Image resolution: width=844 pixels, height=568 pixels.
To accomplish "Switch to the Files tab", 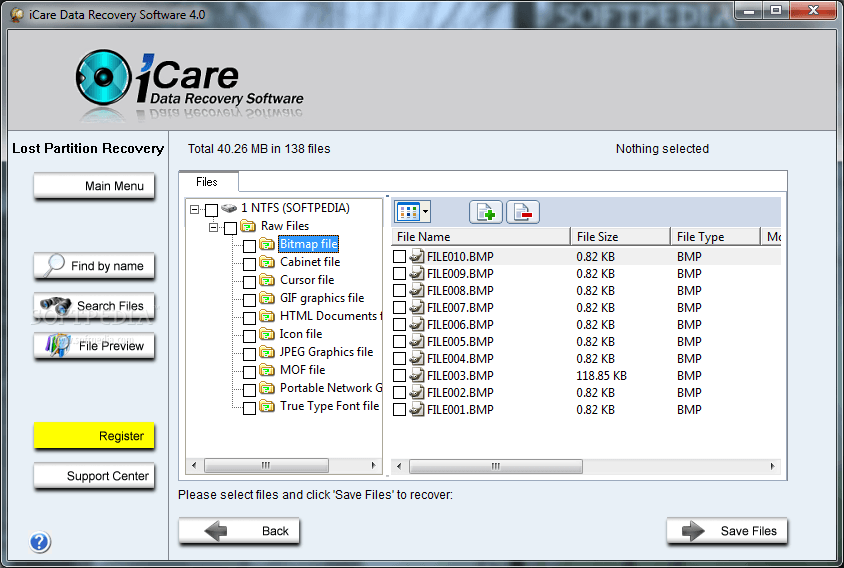I will (x=207, y=182).
